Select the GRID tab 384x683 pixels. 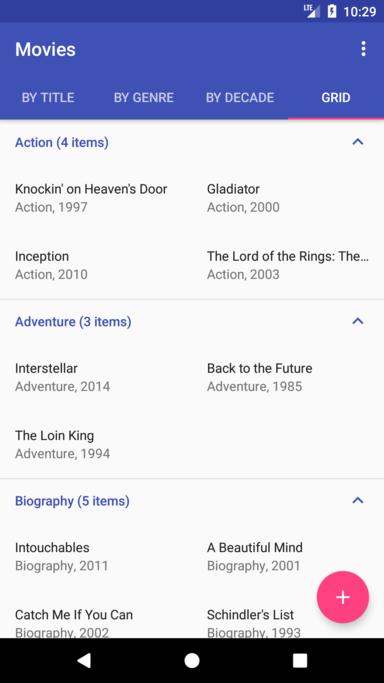coord(336,98)
